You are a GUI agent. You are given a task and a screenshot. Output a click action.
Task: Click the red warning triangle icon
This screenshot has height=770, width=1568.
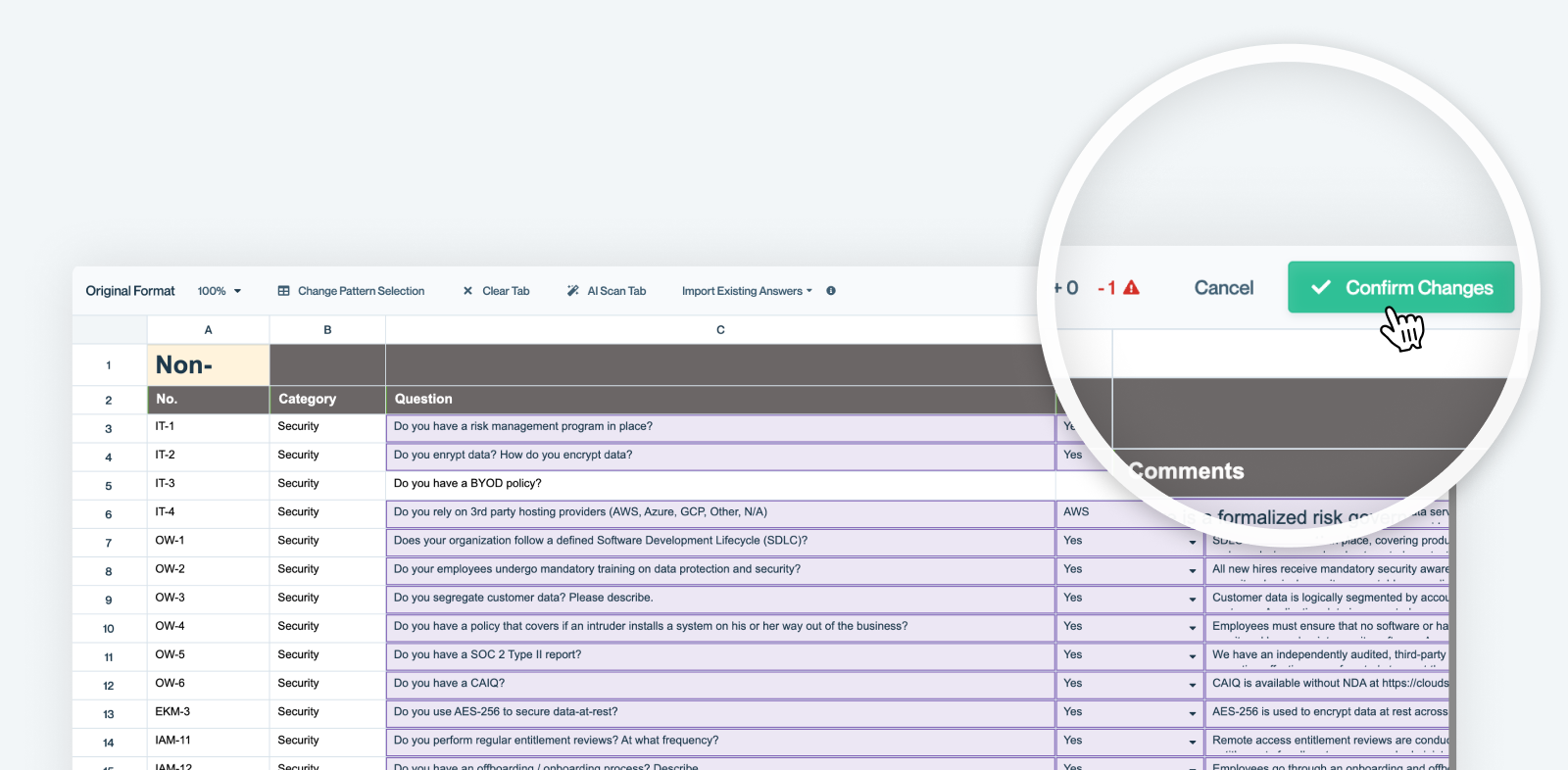[1131, 288]
